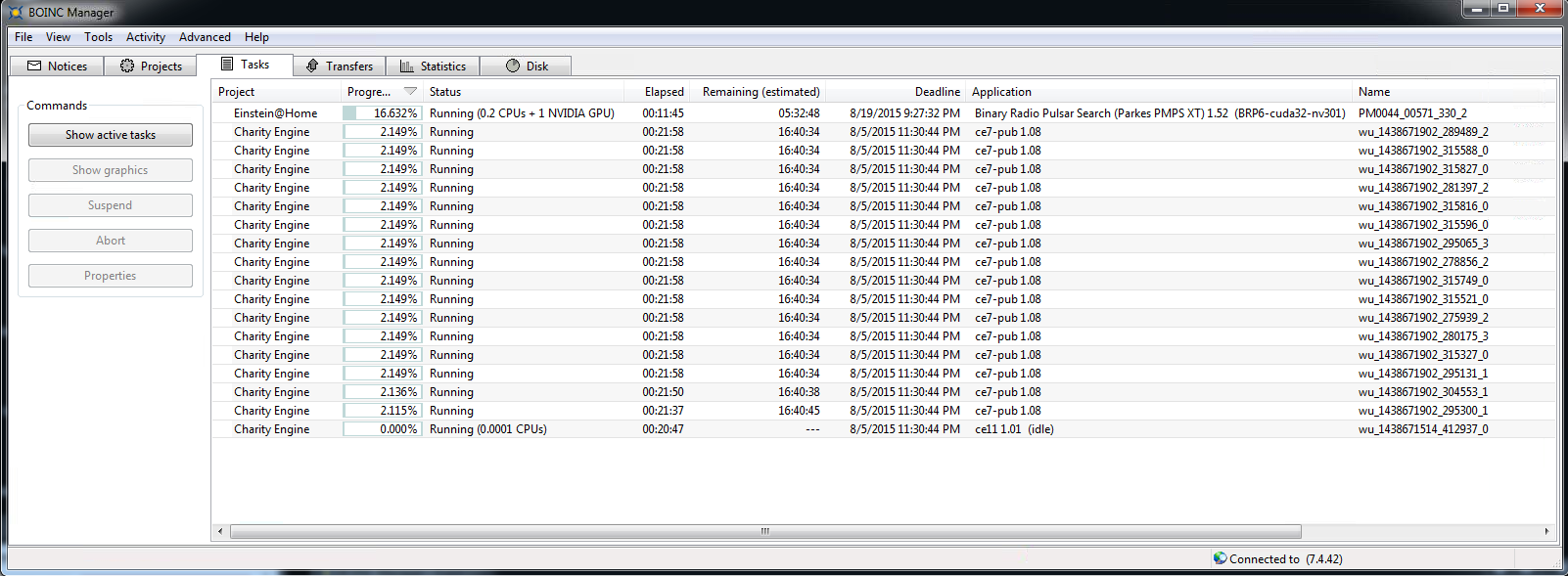Click the Show active tasks button
1568x576 pixels.
111,135
